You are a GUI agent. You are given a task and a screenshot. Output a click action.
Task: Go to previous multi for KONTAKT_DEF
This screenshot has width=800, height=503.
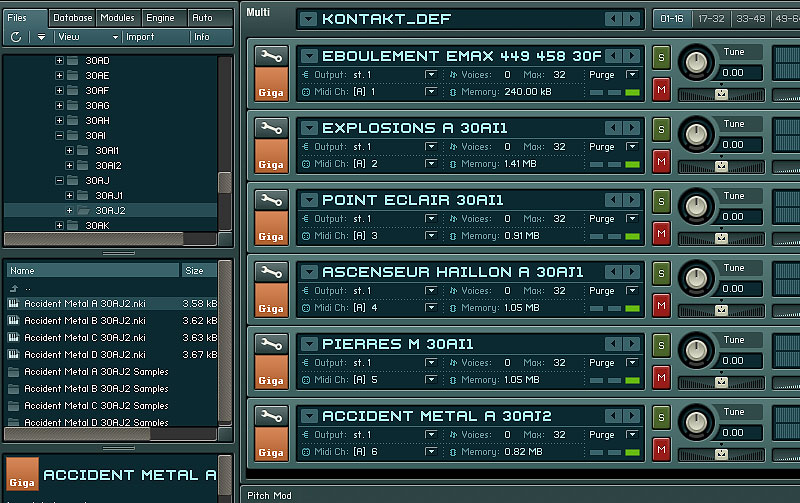tap(613, 19)
